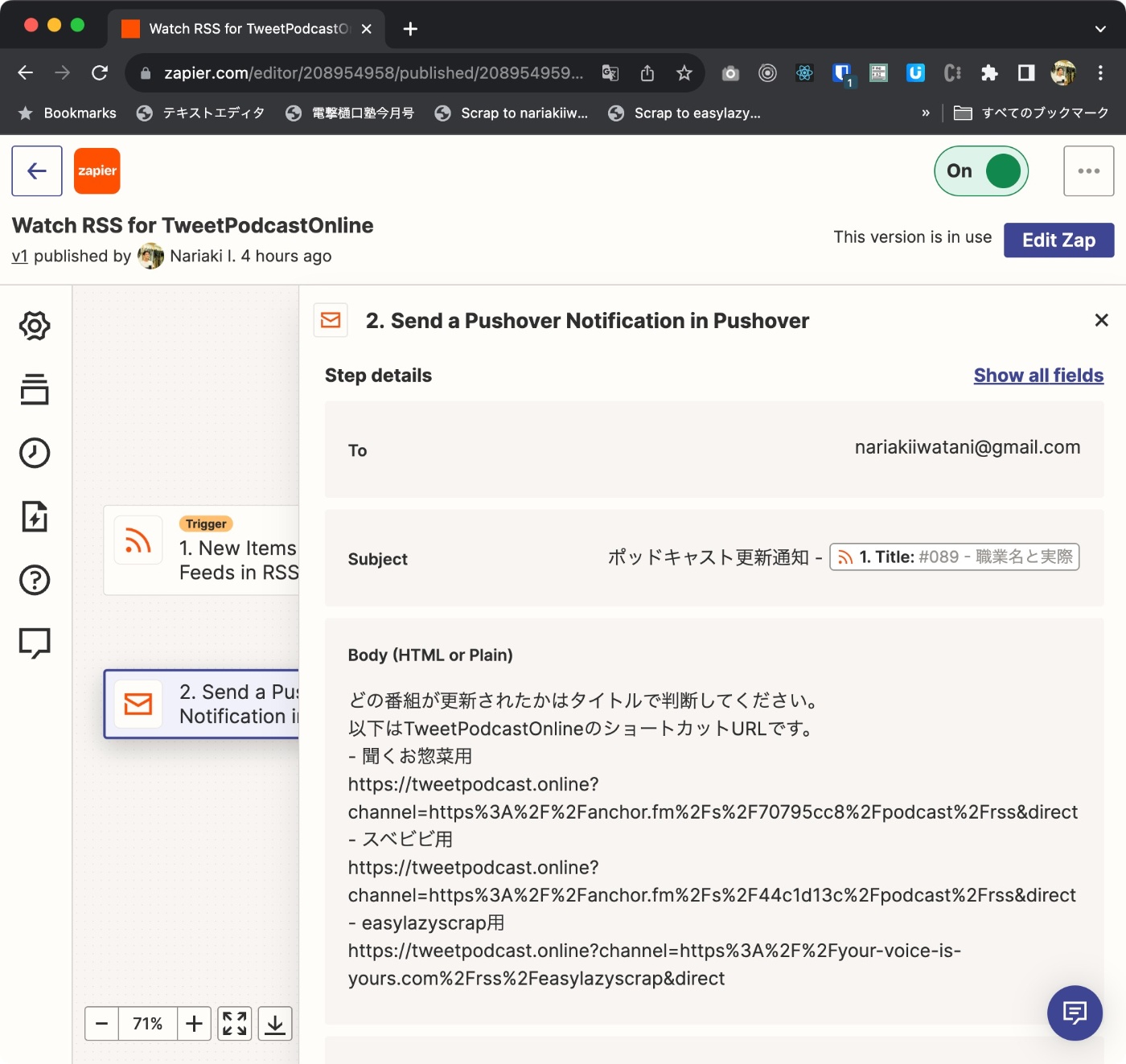Image resolution: width=1126 pixels, height=1064 pixels.
Task: Open the すべてのブックマーク folder
Action: (x=1032, y=113)
